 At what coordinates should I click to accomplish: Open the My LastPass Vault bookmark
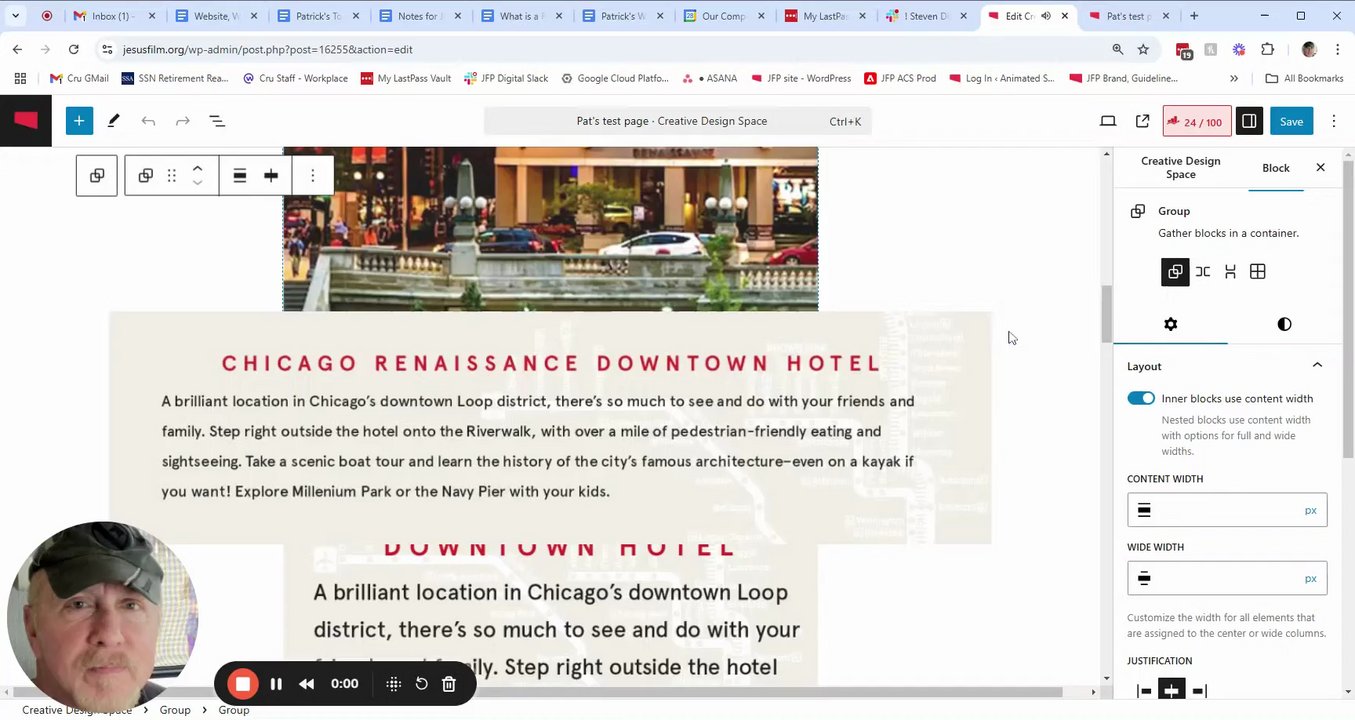tap(406, 78)
